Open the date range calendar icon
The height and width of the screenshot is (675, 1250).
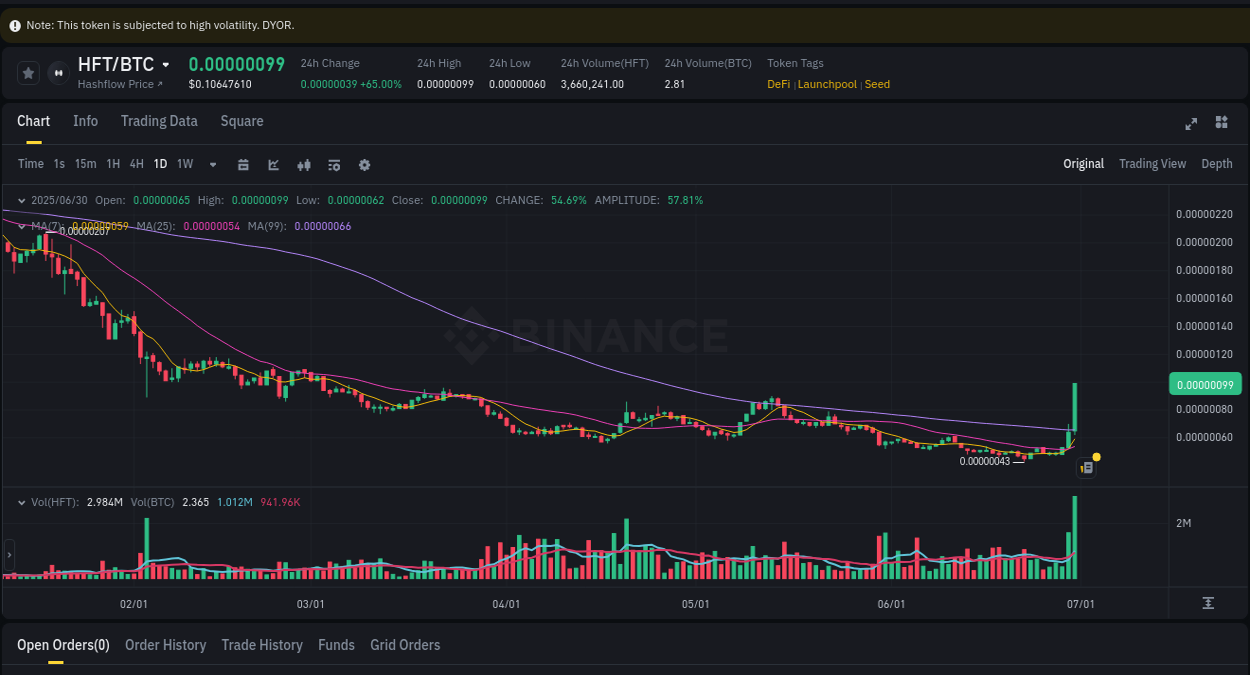click(x=243, y=164)
